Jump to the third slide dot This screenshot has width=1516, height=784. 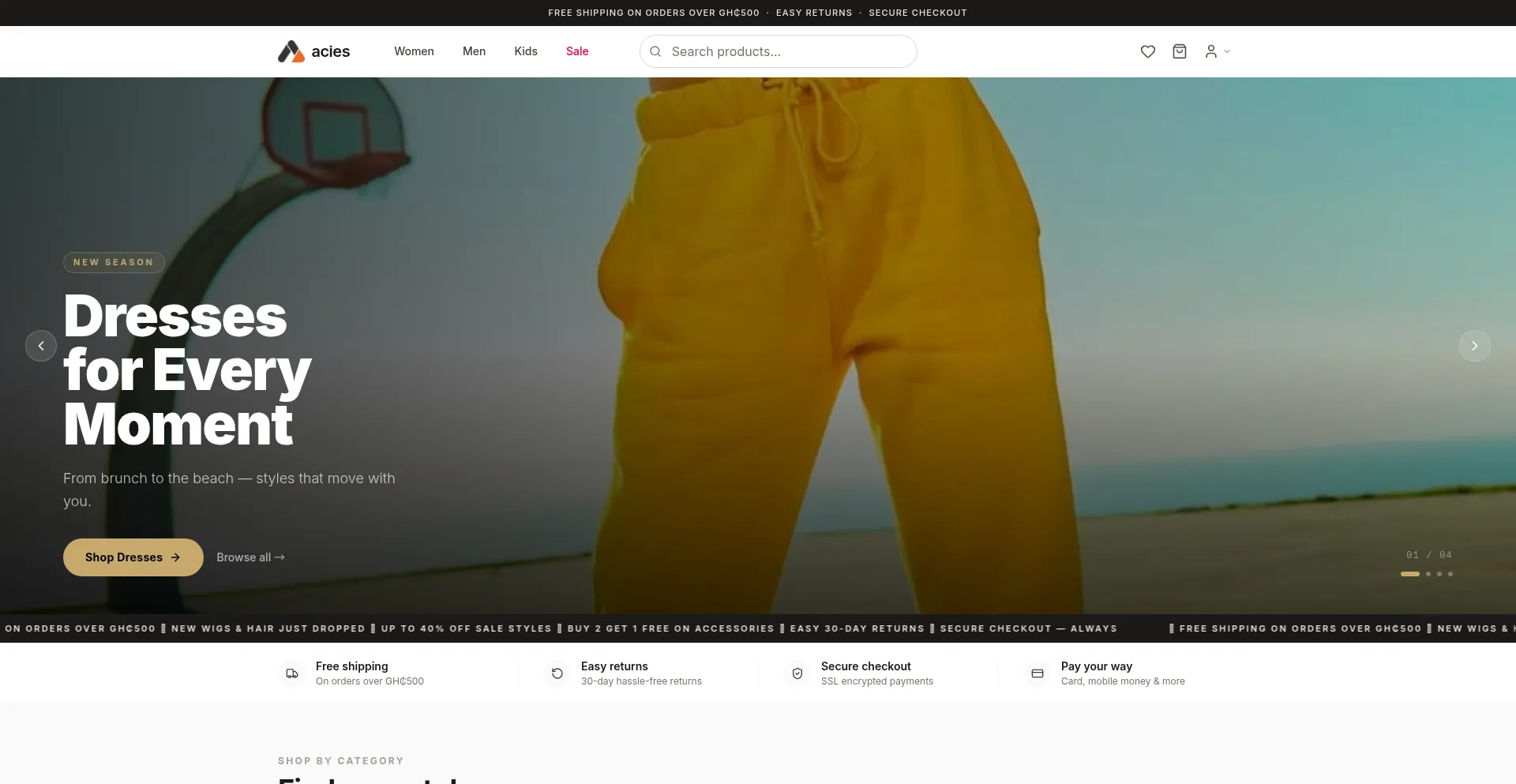pos(1439,574)
